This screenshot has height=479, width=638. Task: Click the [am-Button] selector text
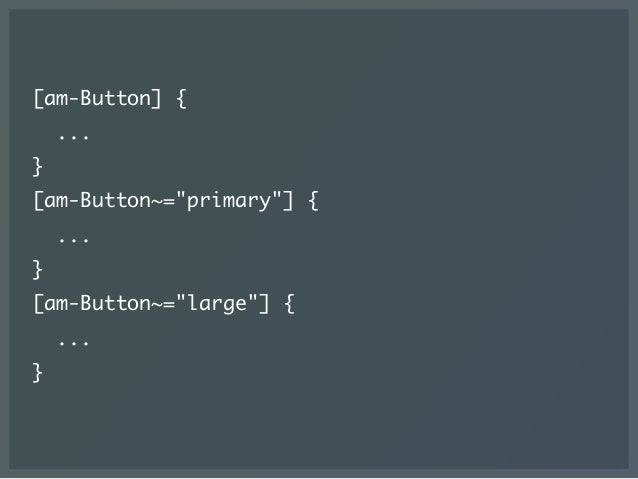coord(97,98)
